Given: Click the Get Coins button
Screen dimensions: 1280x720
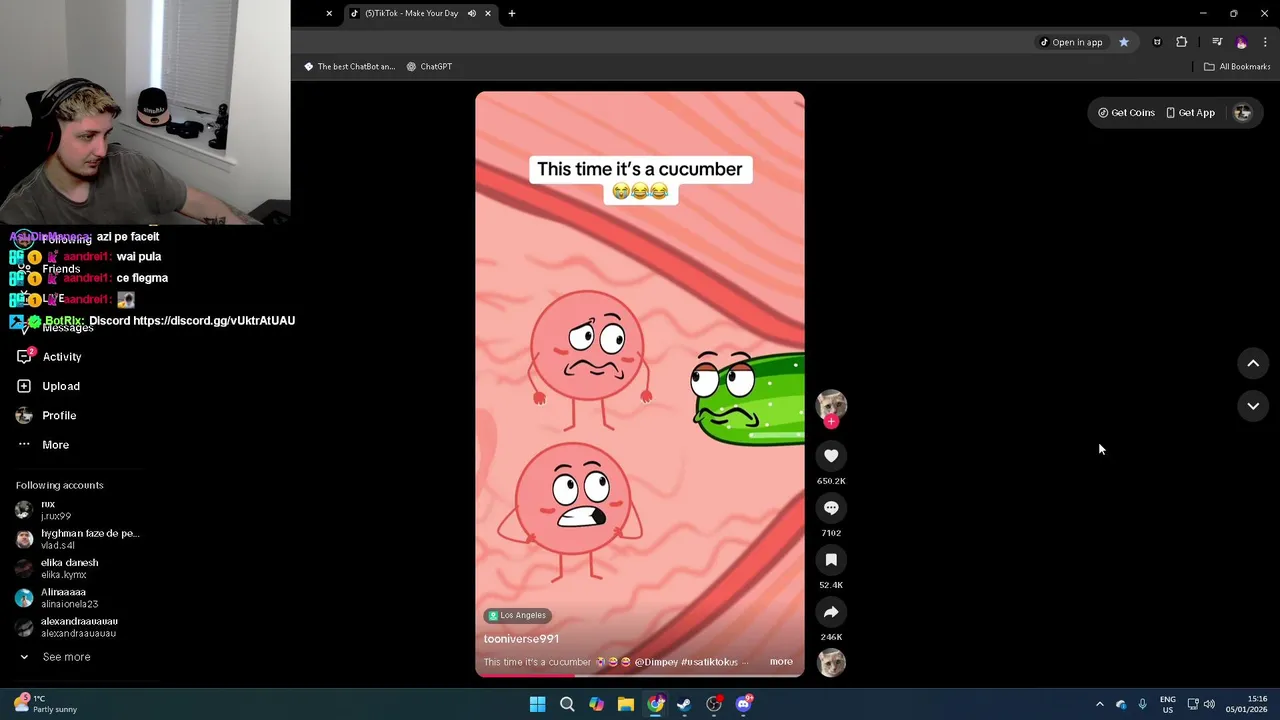Looking at the screenshot, I should coord(1126,113).
